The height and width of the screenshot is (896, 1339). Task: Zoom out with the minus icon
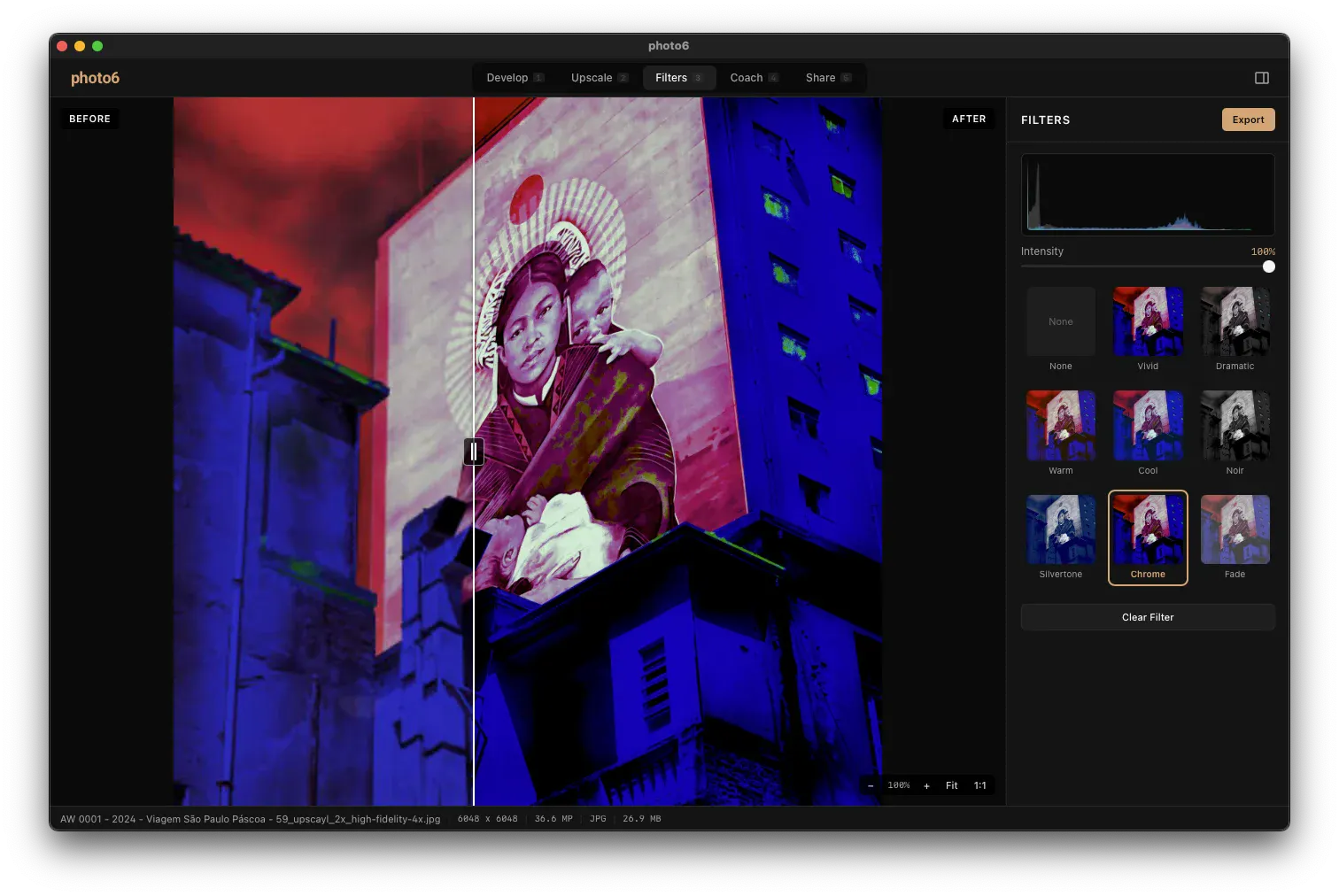871,785
